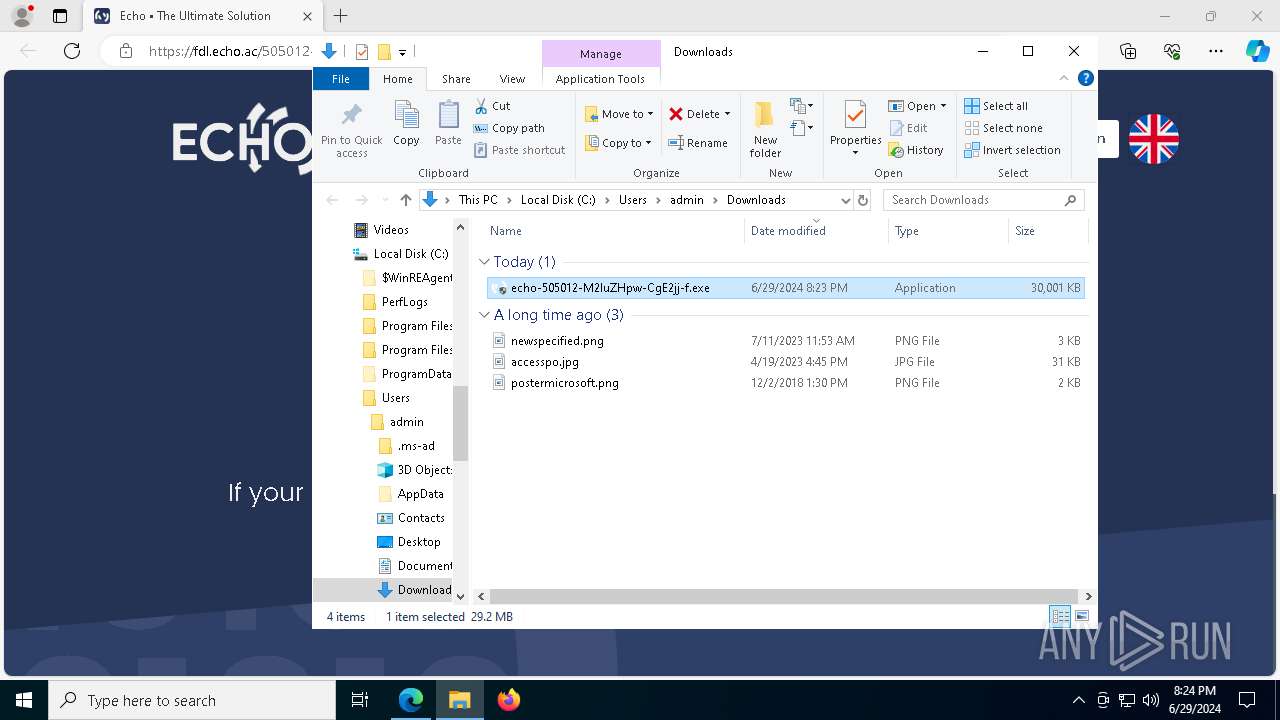Image resolution: width=1280 pixels, height=720 pixels.
Task: Click Paste shortcut command
Action: 520,150
